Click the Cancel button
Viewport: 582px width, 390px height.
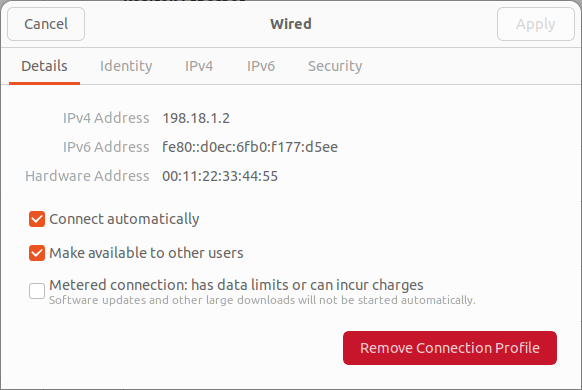(46, 24)
